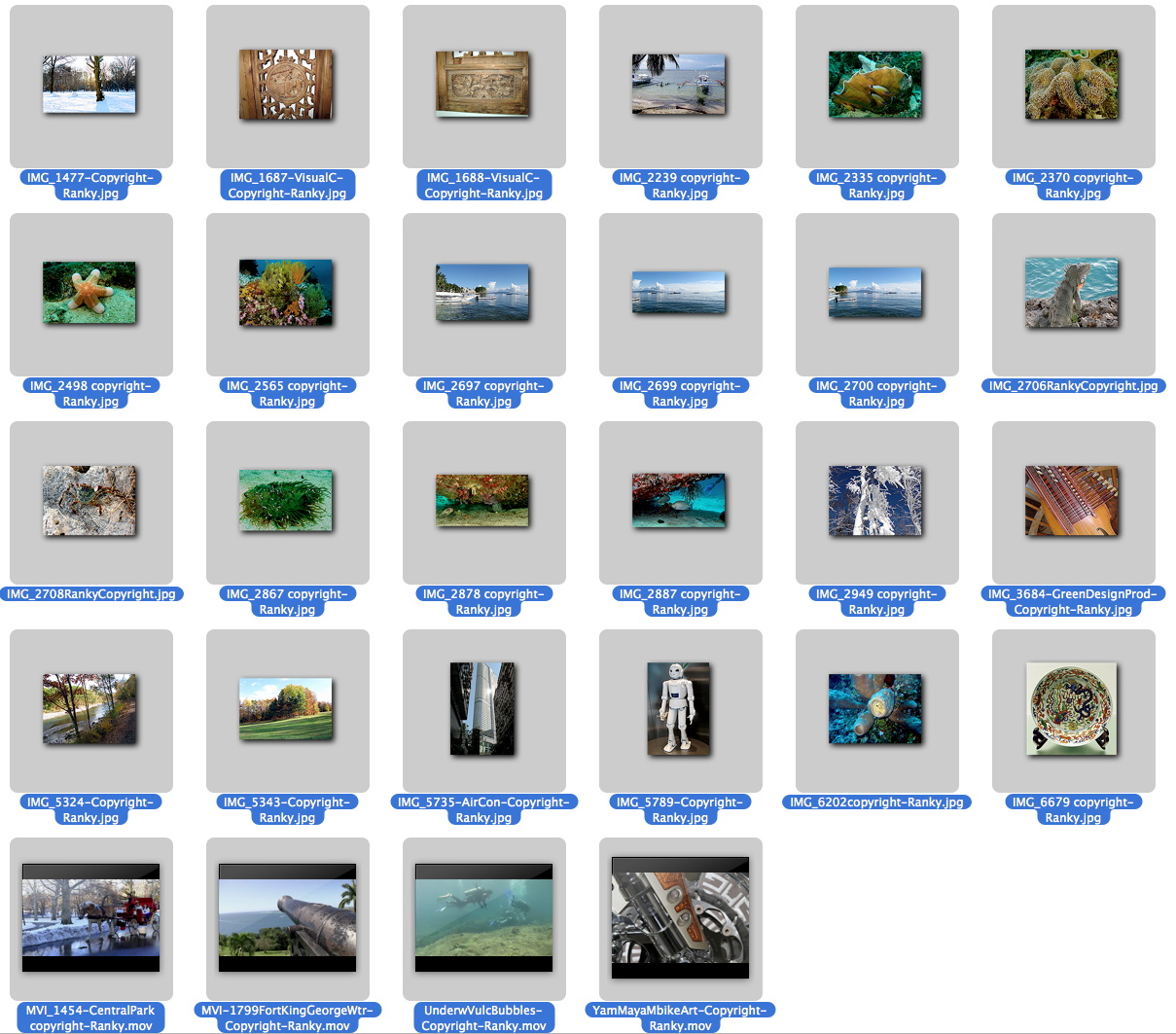Click the coral photo thumbnail IMG_2335

(x=876, y=85)
